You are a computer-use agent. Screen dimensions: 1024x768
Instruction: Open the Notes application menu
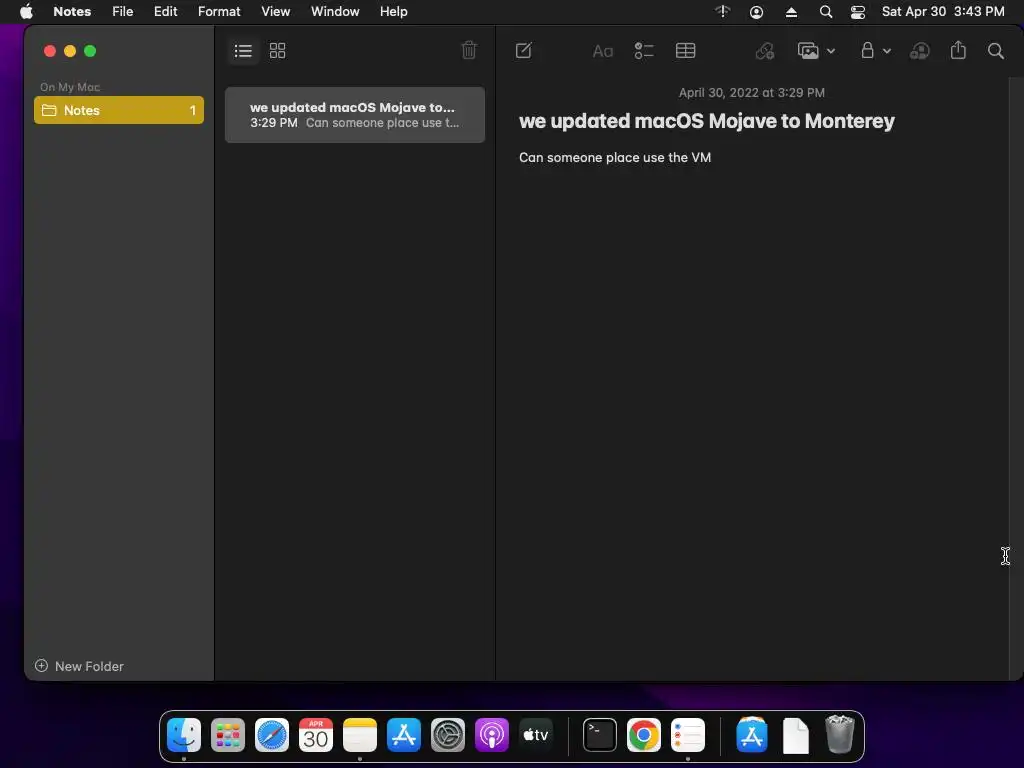(72, 11)
